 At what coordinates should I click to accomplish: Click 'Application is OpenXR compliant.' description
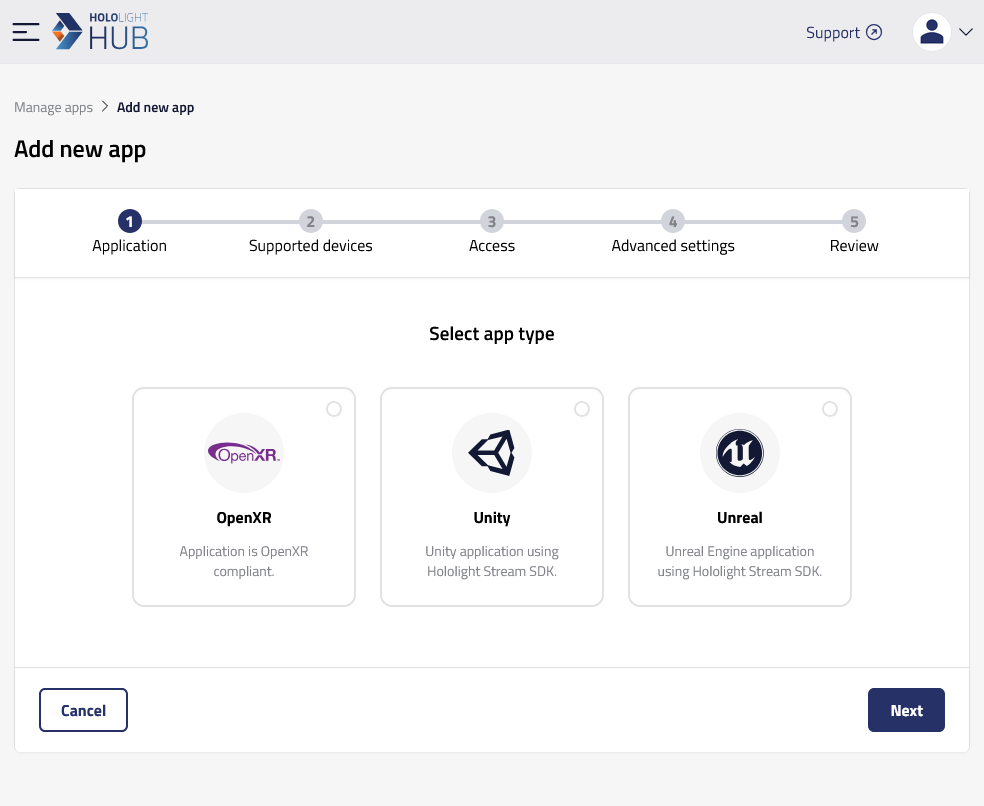tap(244, 561)
